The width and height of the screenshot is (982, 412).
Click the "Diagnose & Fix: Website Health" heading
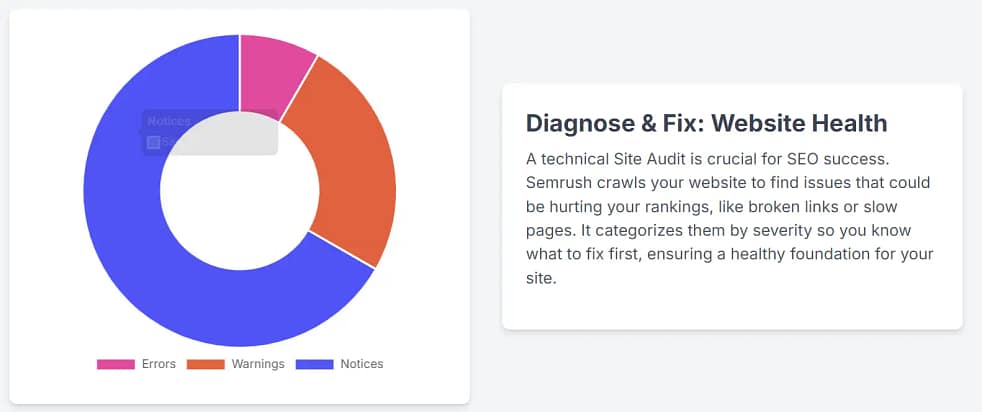tap(706, 123)
